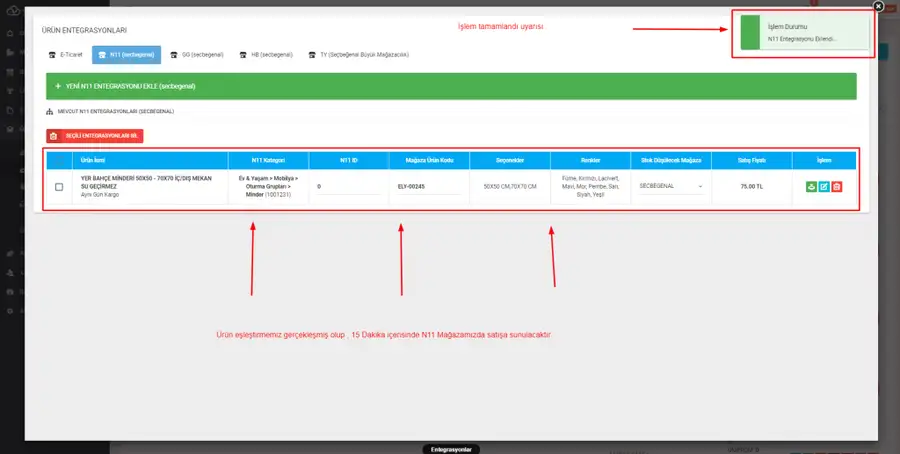Click the store icon on the E-Ticaret tab
Viewport: 900px width, 454px height.
pyautogui.click(x=52, y=55)
